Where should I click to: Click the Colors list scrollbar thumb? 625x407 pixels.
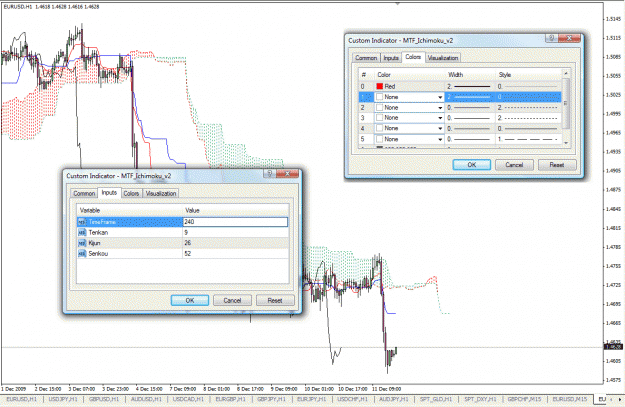tap(565, 104)
